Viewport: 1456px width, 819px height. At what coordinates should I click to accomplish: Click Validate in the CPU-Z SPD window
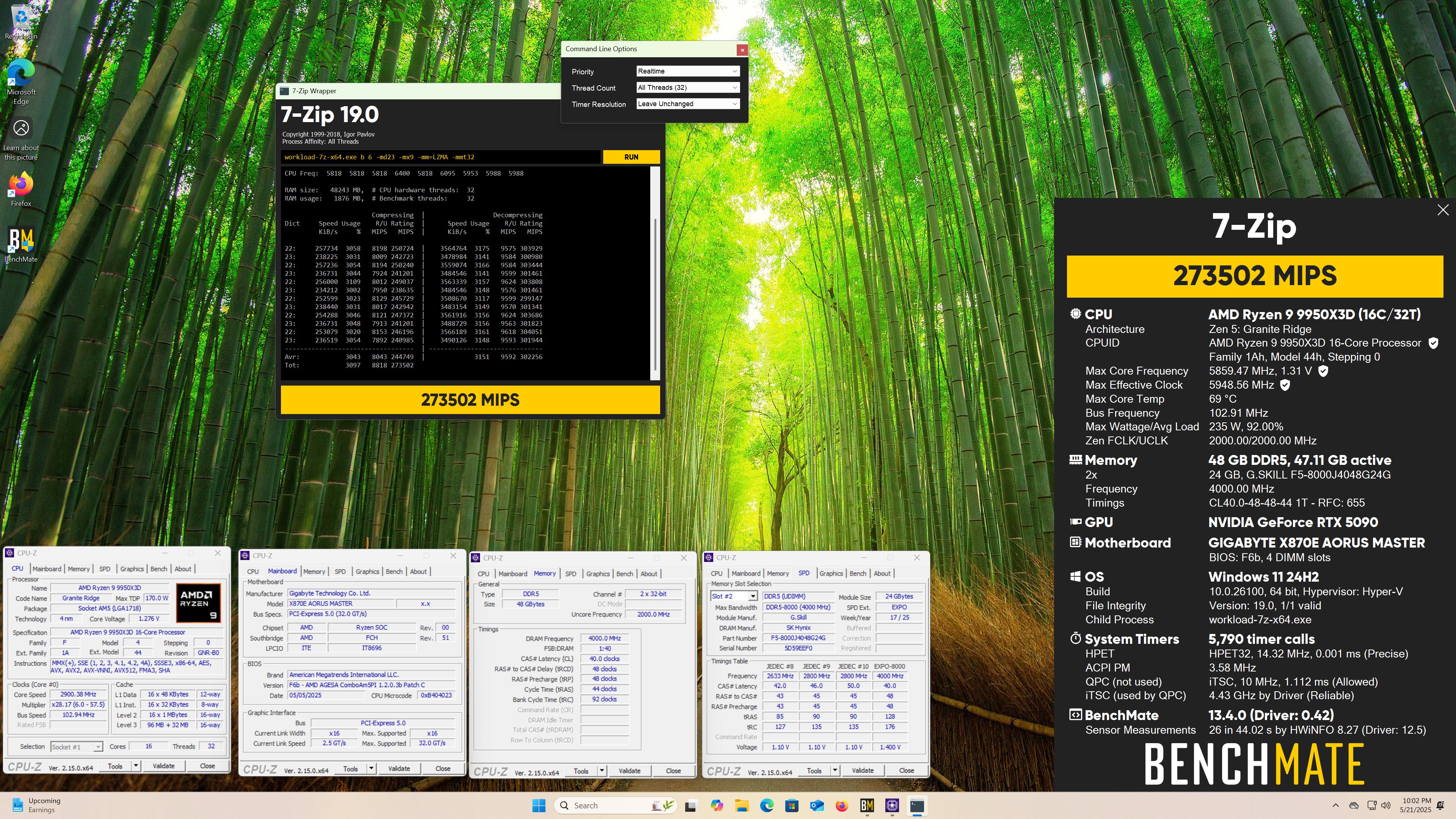(x=863, y=770)
